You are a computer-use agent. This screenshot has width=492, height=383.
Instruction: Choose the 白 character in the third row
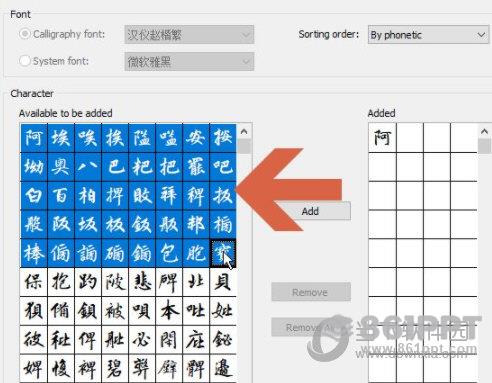click(x=34, y=196)
